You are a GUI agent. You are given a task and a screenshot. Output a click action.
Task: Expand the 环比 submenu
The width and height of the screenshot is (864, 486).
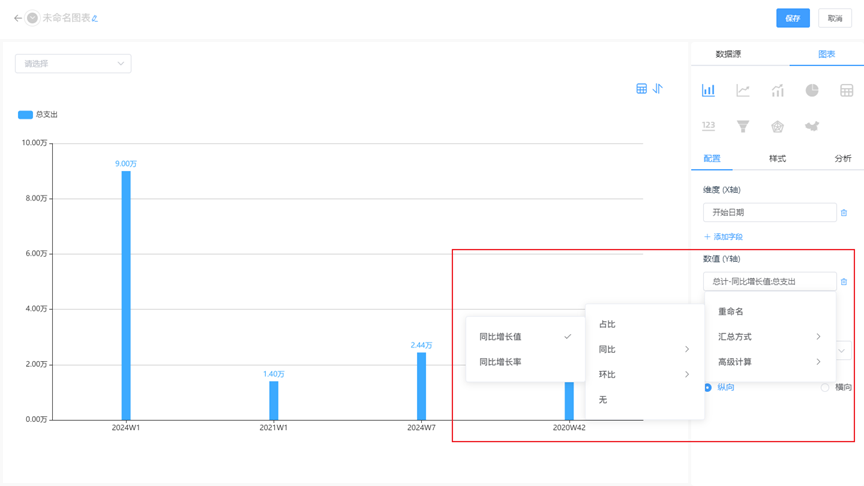pyautogui.click(x=644, y=375)
